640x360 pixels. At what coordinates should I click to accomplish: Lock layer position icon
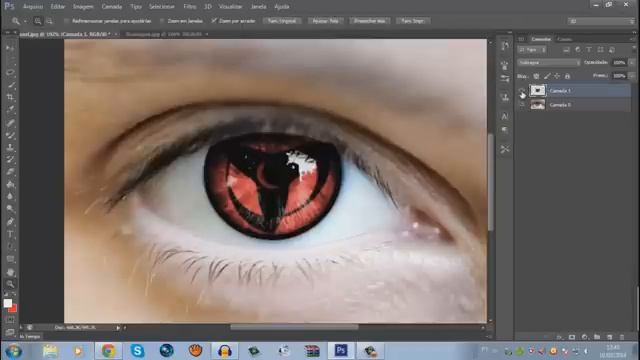coord(557,76)
